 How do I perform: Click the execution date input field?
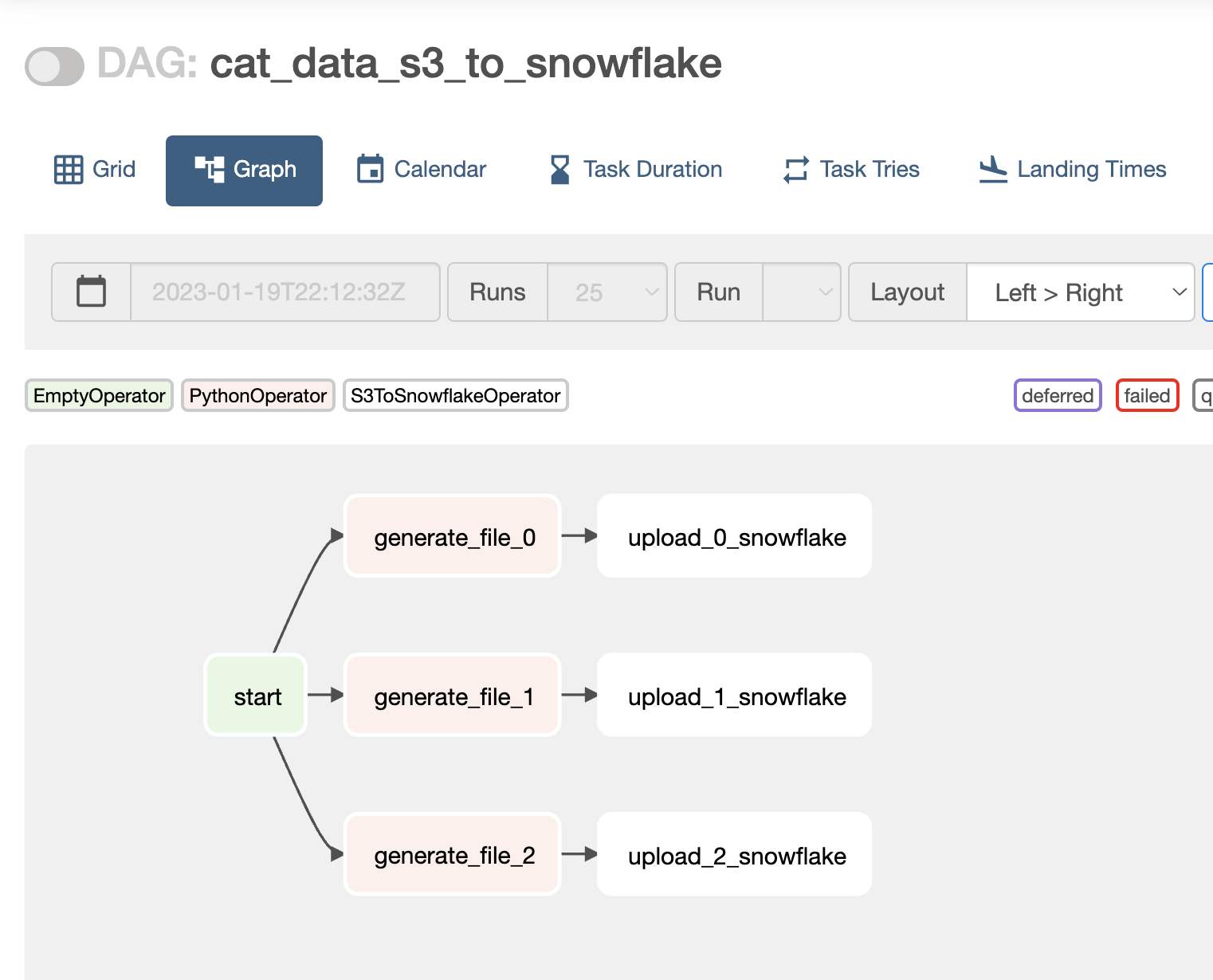click(283, 292)
